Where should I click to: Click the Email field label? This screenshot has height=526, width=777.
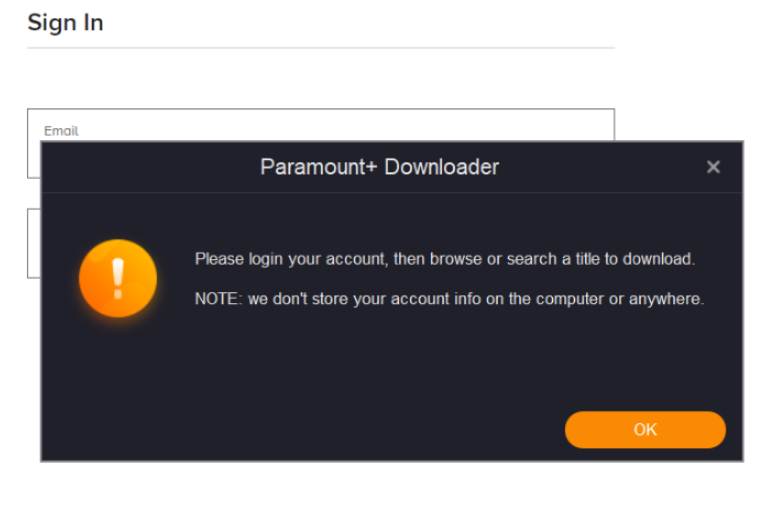click(x=61, y=131)
